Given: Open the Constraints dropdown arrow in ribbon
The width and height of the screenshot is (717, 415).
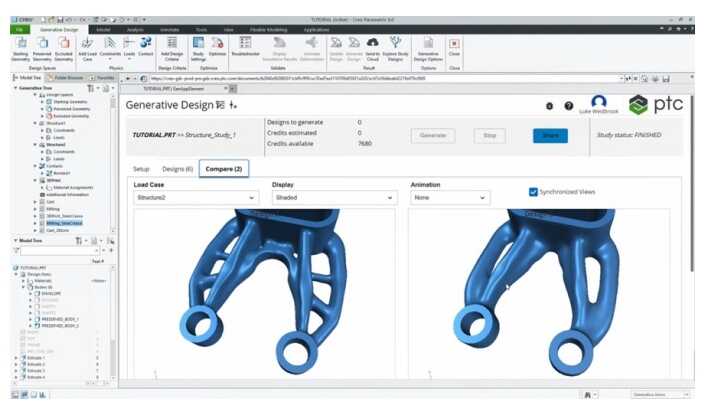Looking at the screenshot, I should (x=110, y=59).
